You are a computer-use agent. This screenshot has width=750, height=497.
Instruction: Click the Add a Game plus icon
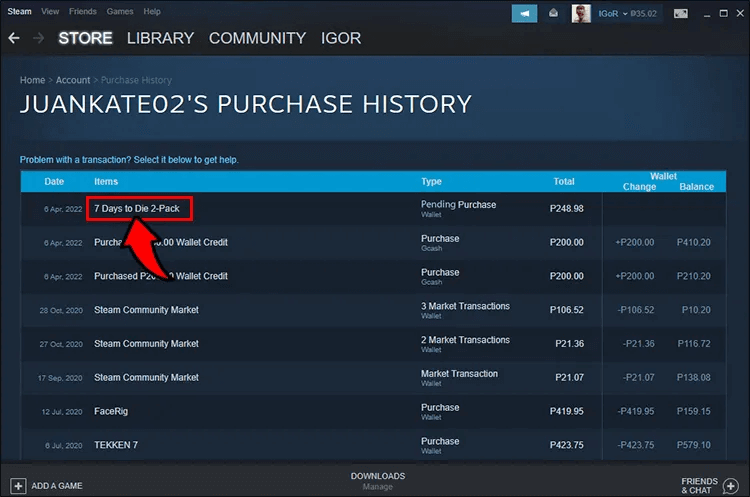click(x=17, y=485)
